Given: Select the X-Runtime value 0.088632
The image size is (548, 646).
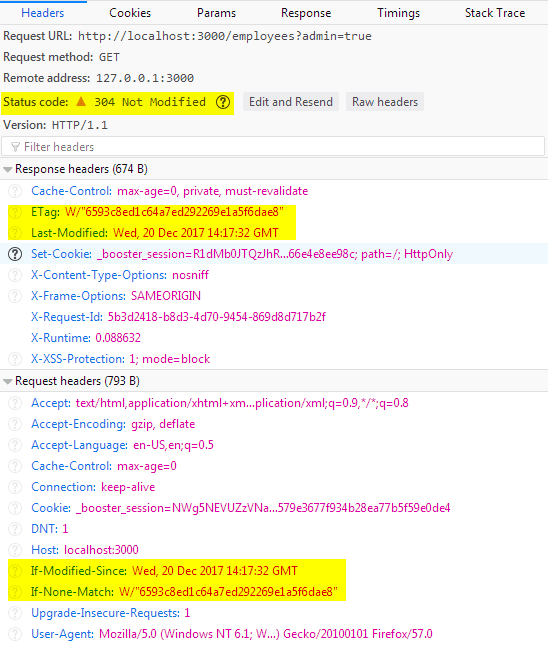Looking at the screenshot, I should (118, 338).
